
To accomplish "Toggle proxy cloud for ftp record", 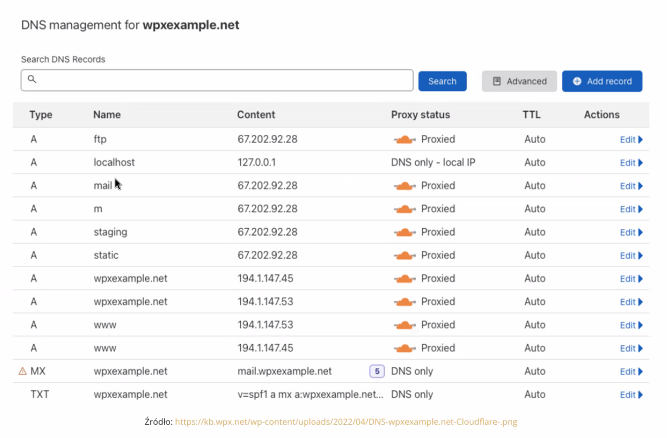I will 405,139.
